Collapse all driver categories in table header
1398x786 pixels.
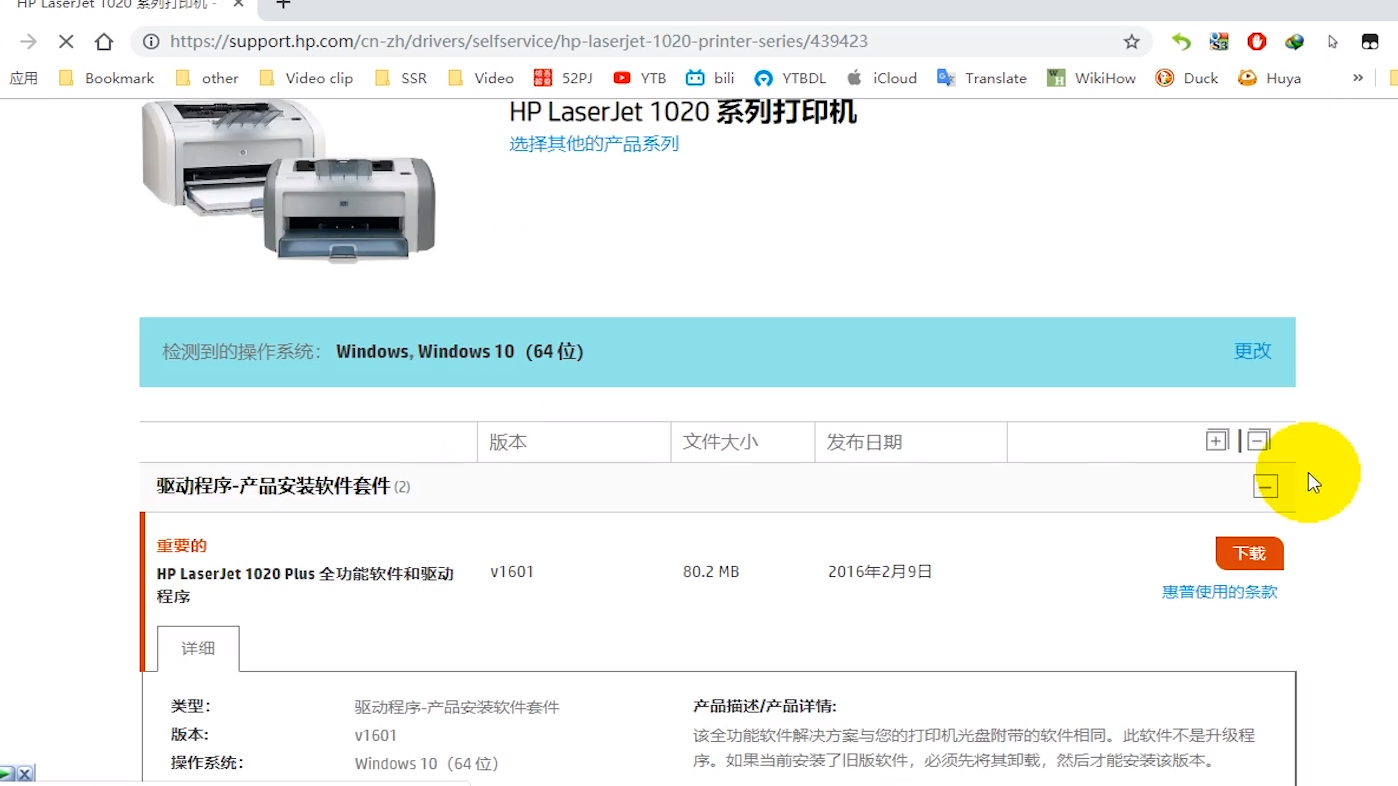coord(1258,440)
